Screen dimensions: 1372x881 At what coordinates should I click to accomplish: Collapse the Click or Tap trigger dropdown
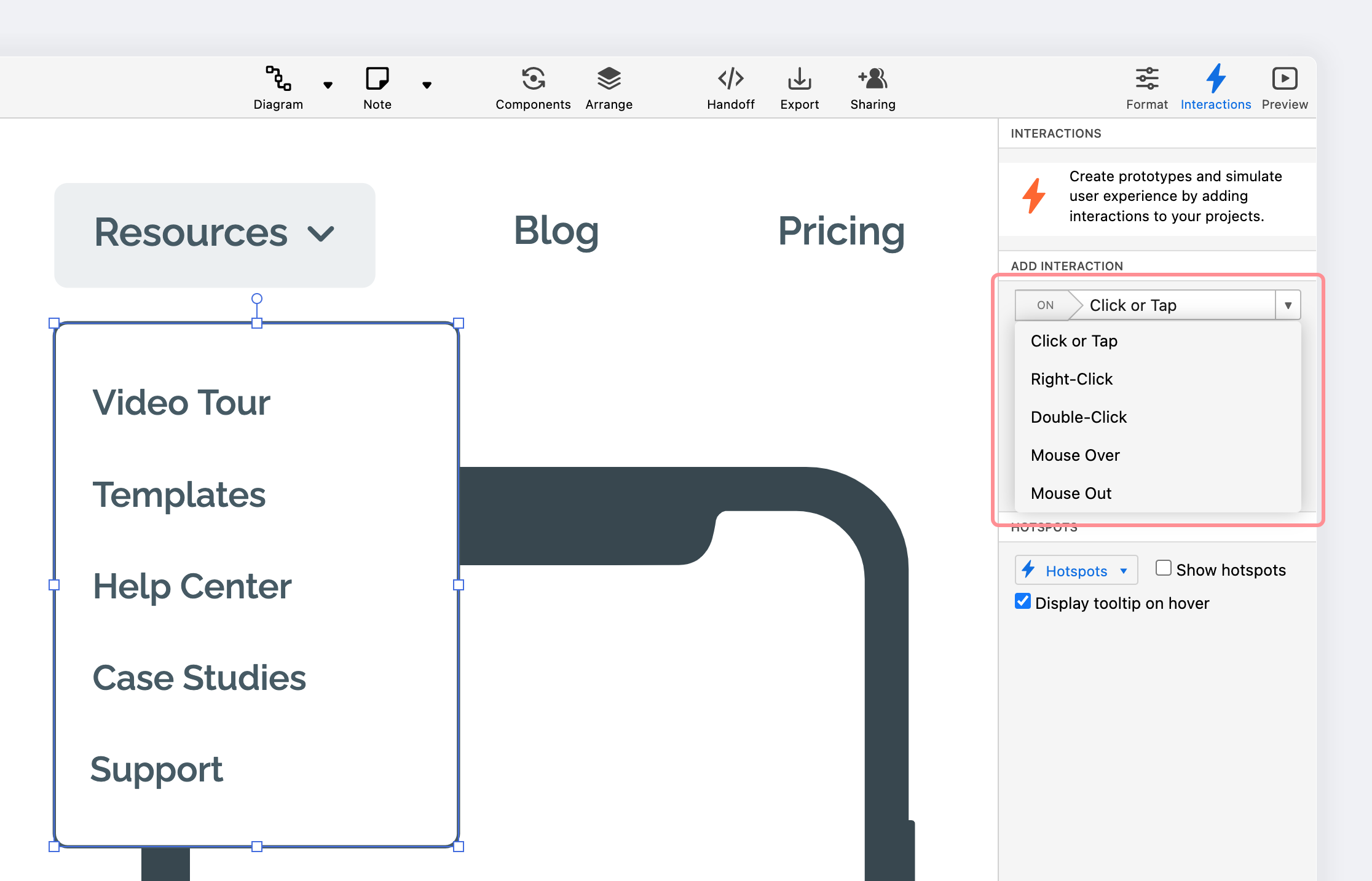[x=1288, y=305]
